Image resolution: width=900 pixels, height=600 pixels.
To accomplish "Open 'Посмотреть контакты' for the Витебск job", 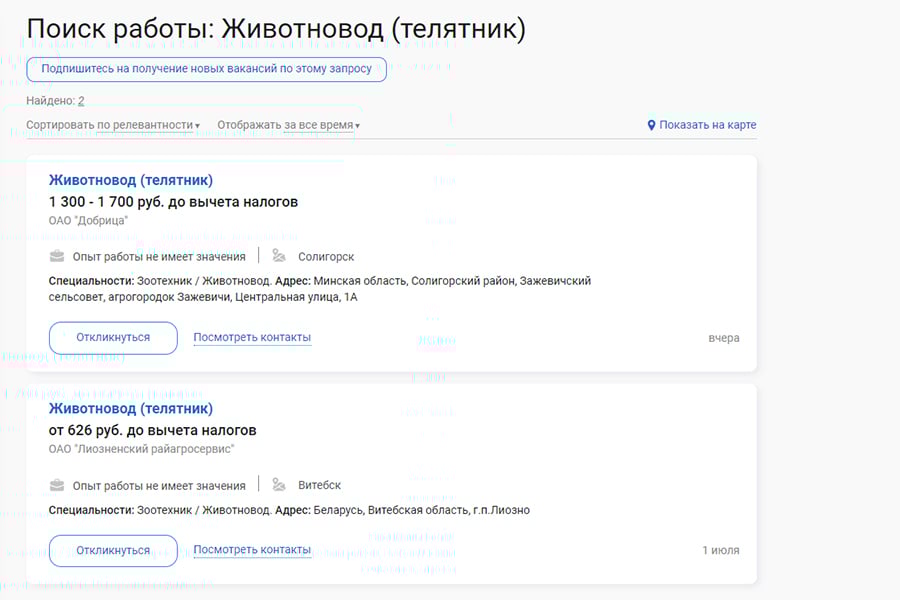I will tap(252, 550).
